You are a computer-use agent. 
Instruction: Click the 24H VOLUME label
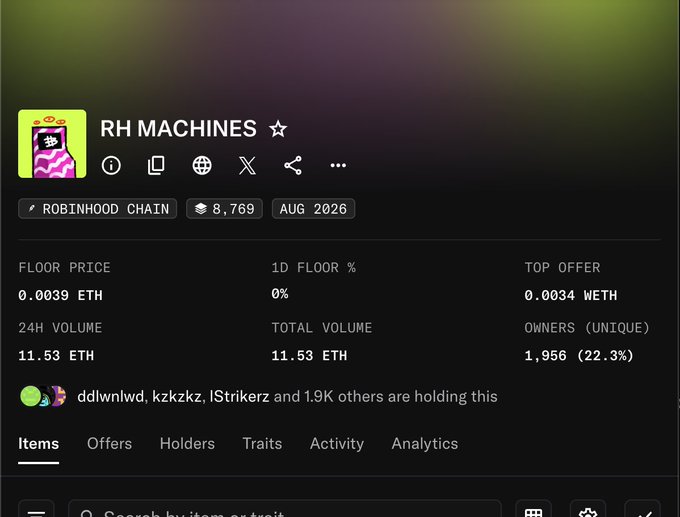point(60,328)
